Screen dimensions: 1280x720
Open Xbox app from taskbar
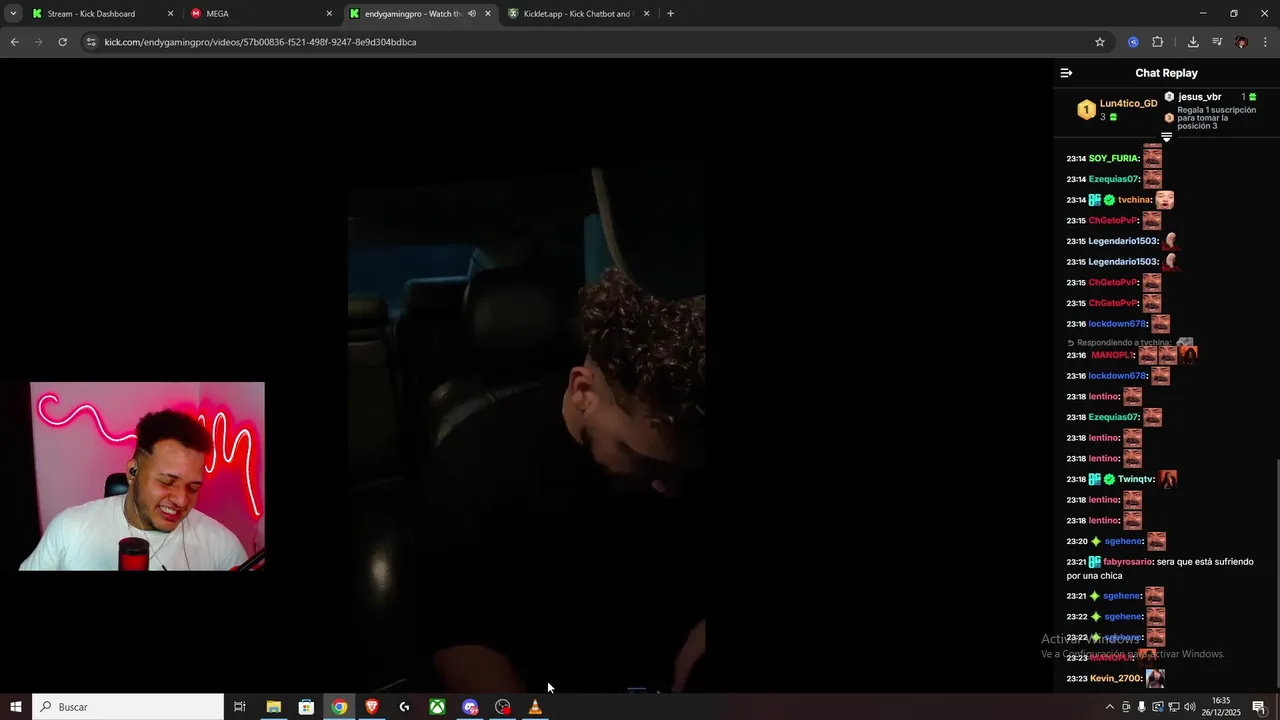pos(437,707)
